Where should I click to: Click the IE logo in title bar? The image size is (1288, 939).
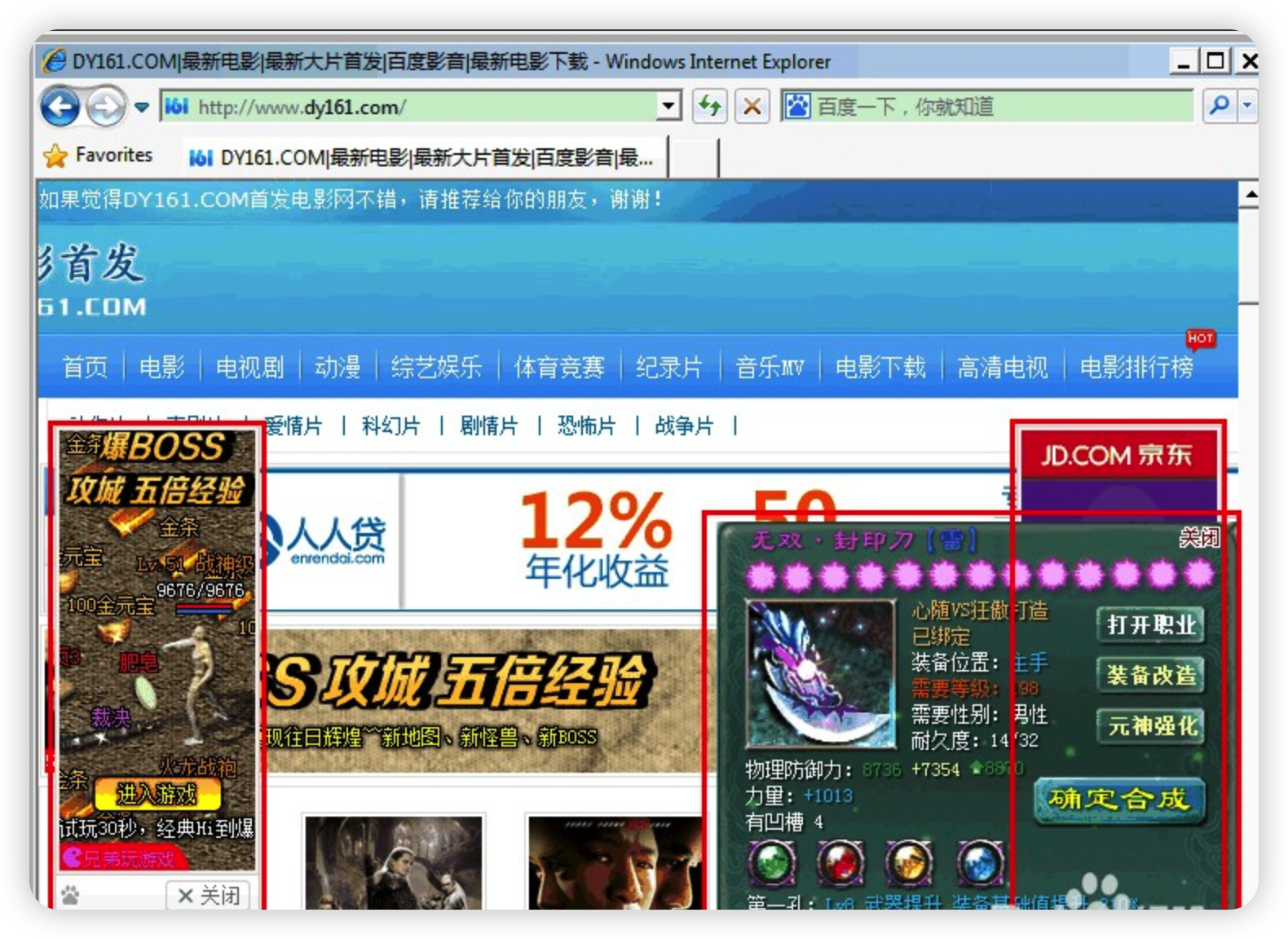tap(55, 61)
